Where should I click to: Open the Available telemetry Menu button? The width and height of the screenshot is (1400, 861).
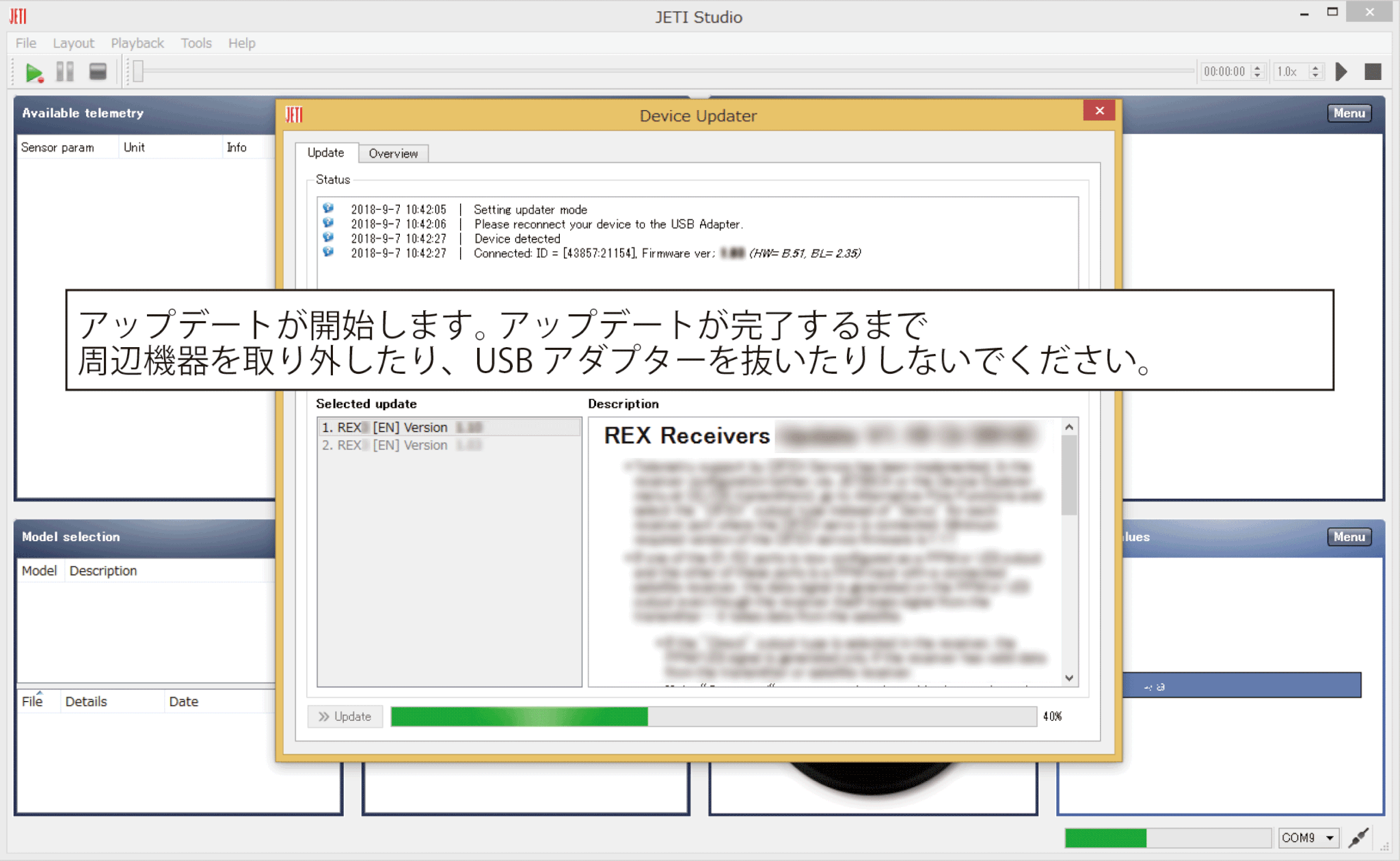[1349, 113]
